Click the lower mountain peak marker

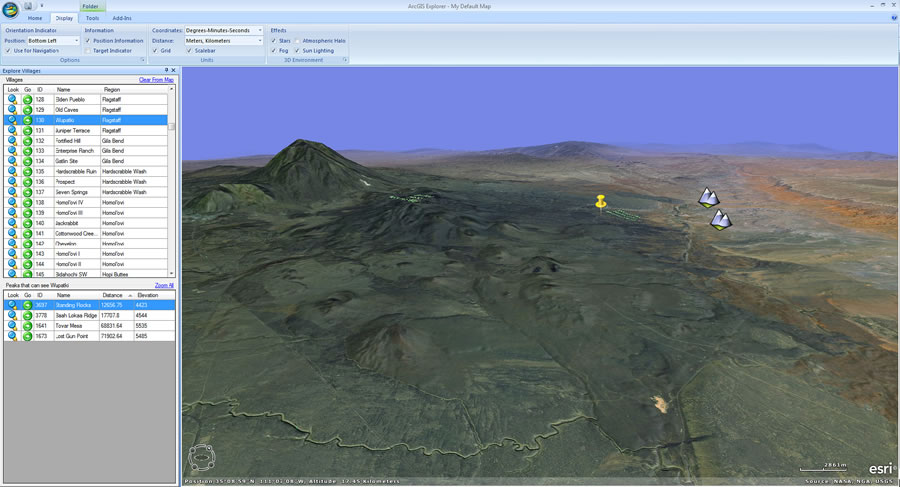pyautogui.click(x=720, y=220)
